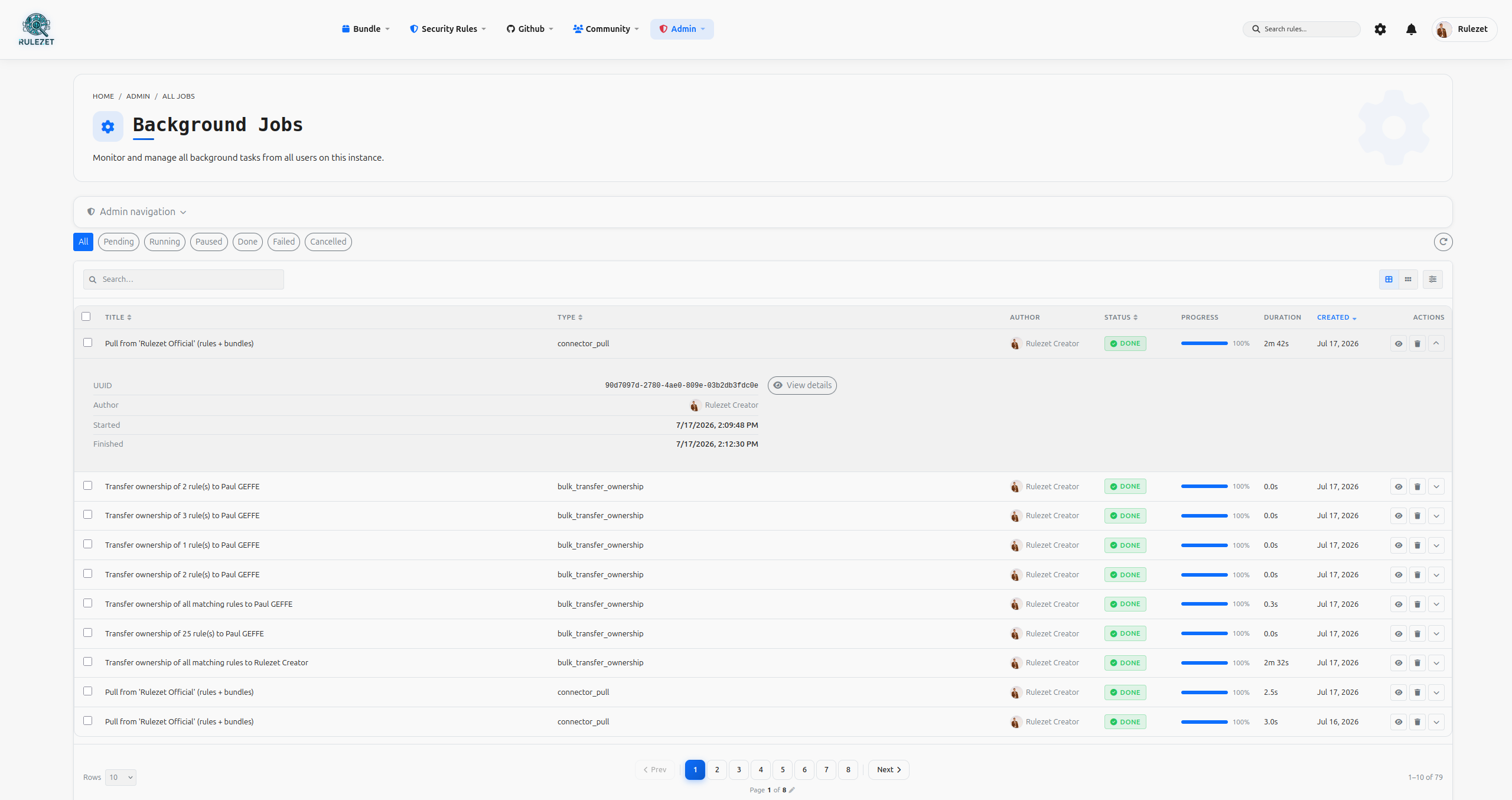Delete 'all matching rules to Paul GEFFE' job
The height and width of the screenshot is (800, 1512).
1417,604
